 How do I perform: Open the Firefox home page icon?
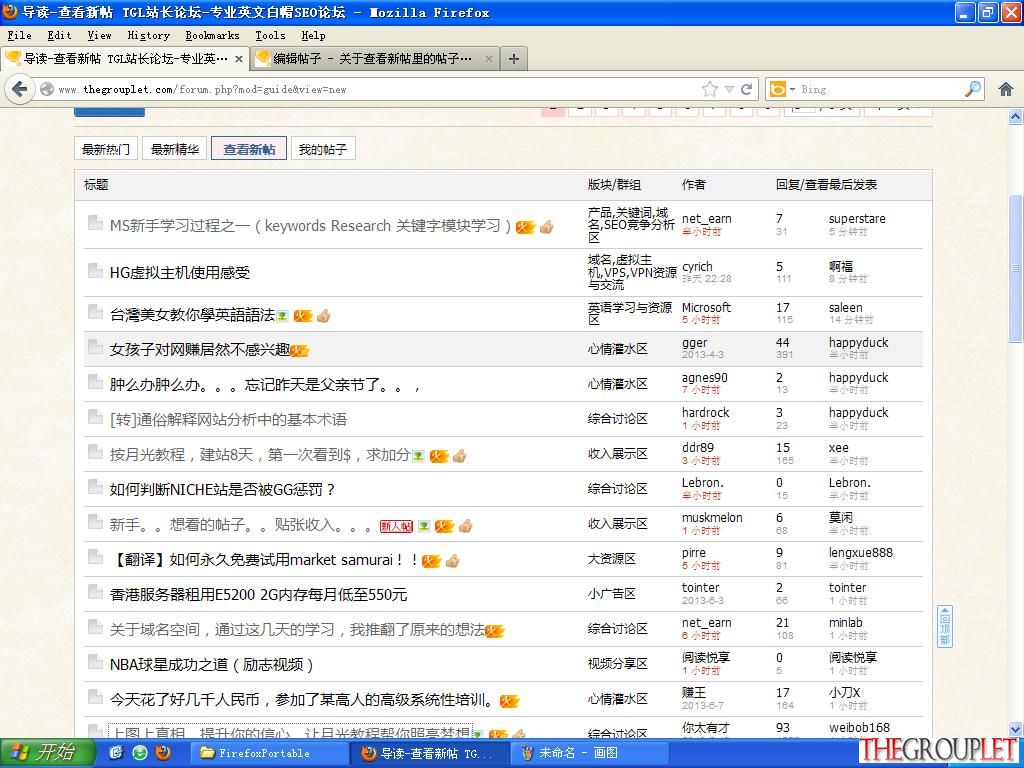[1006, 89]
